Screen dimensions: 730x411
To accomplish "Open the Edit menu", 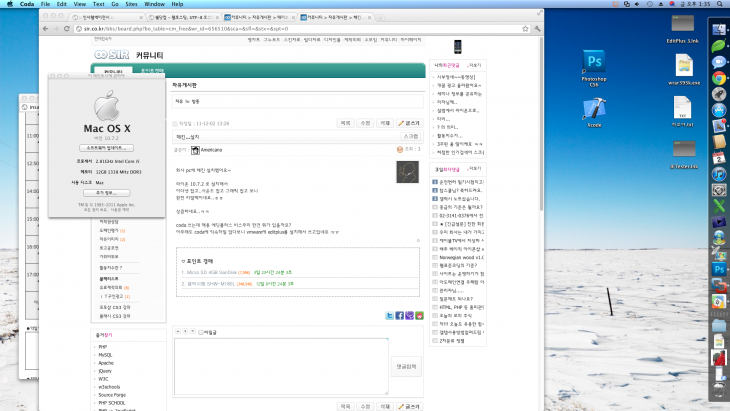I will [61, 4].
